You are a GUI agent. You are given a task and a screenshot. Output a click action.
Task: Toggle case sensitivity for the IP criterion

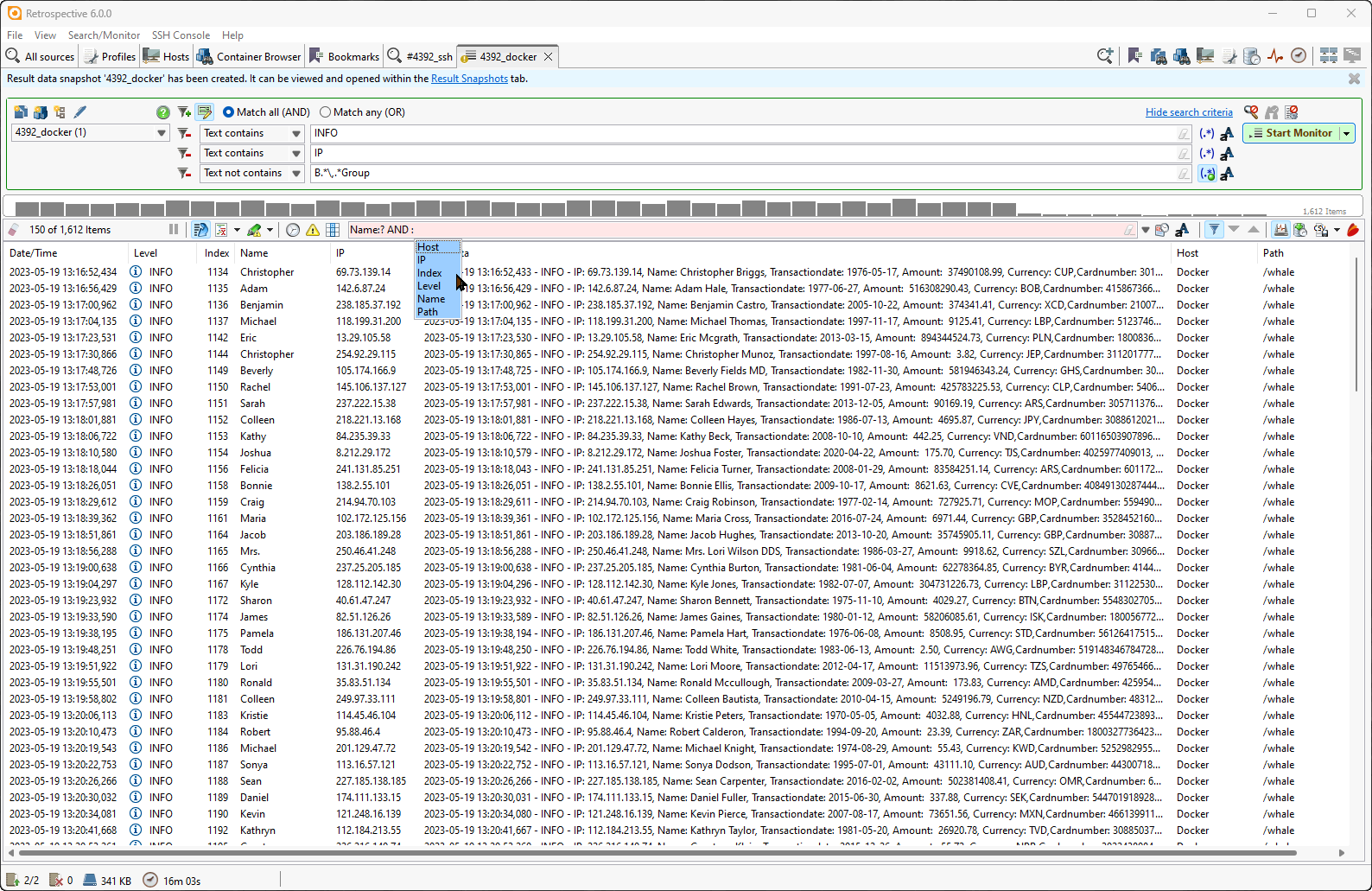[1227, 153]
